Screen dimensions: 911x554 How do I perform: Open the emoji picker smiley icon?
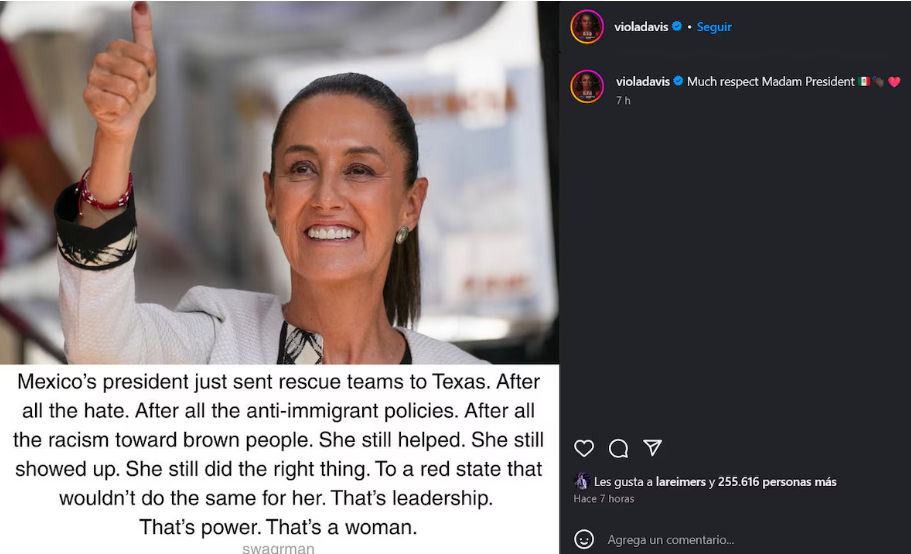[584, 539]
